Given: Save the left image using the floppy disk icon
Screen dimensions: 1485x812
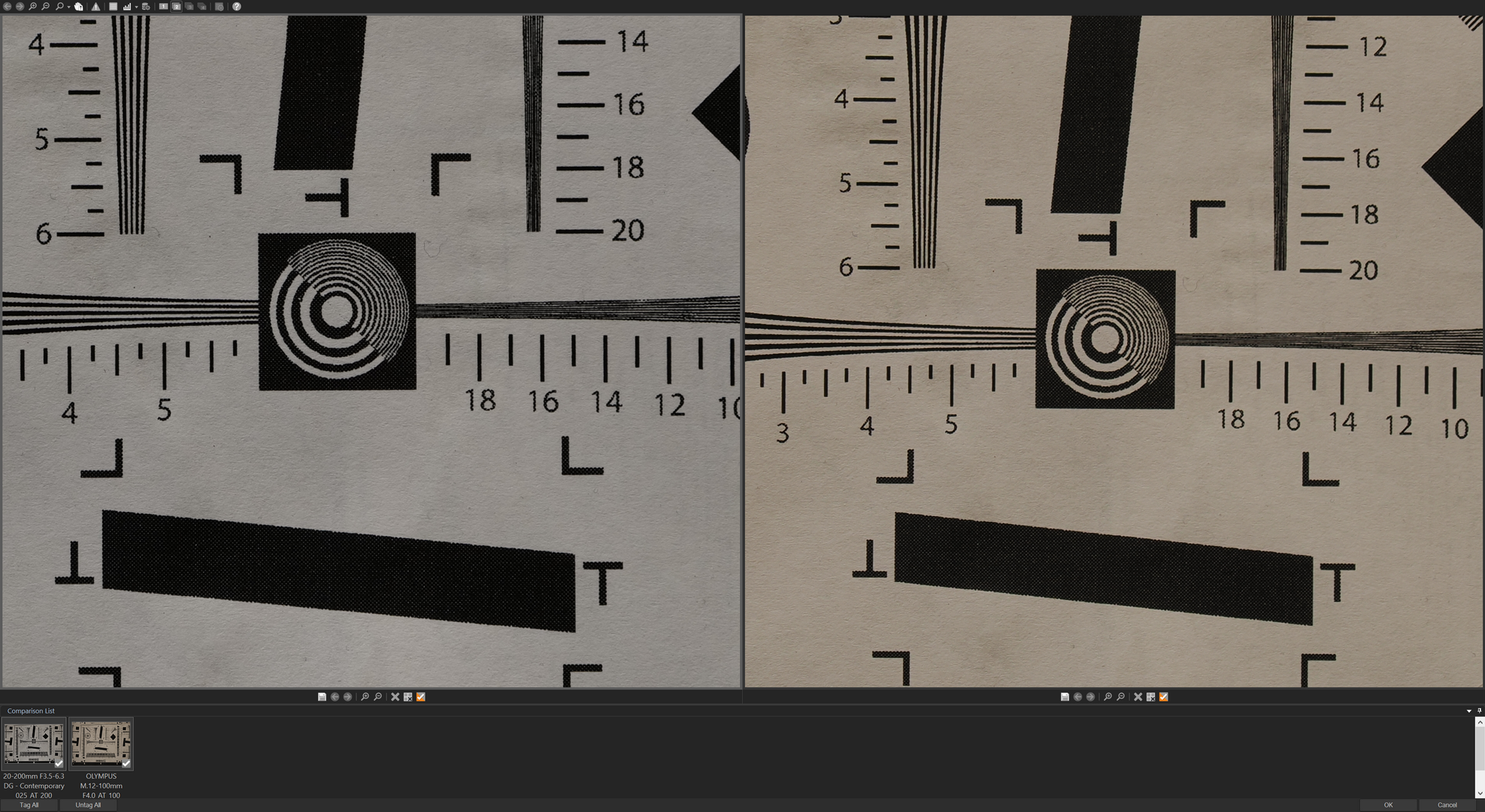Looking at the screenshot, I should [x=322, y=696].
